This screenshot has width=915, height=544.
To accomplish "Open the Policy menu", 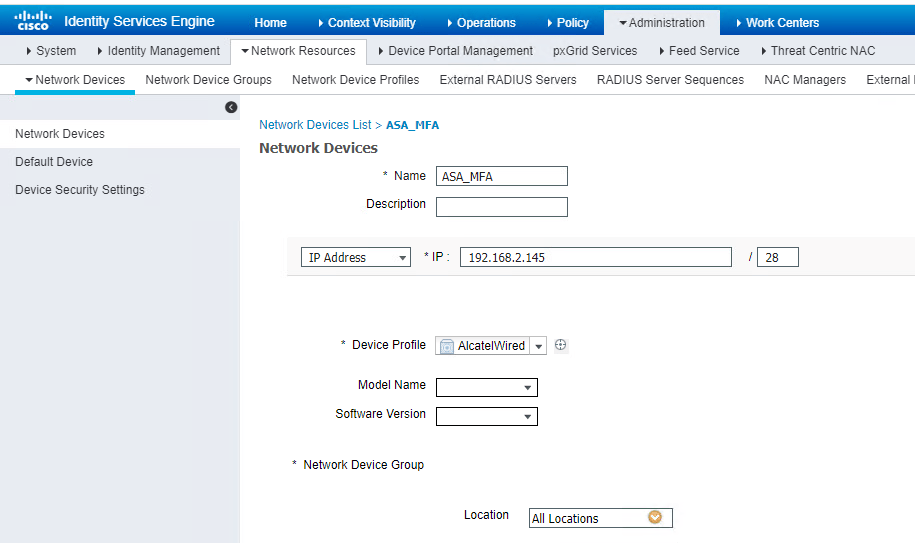I will [567, 22].
